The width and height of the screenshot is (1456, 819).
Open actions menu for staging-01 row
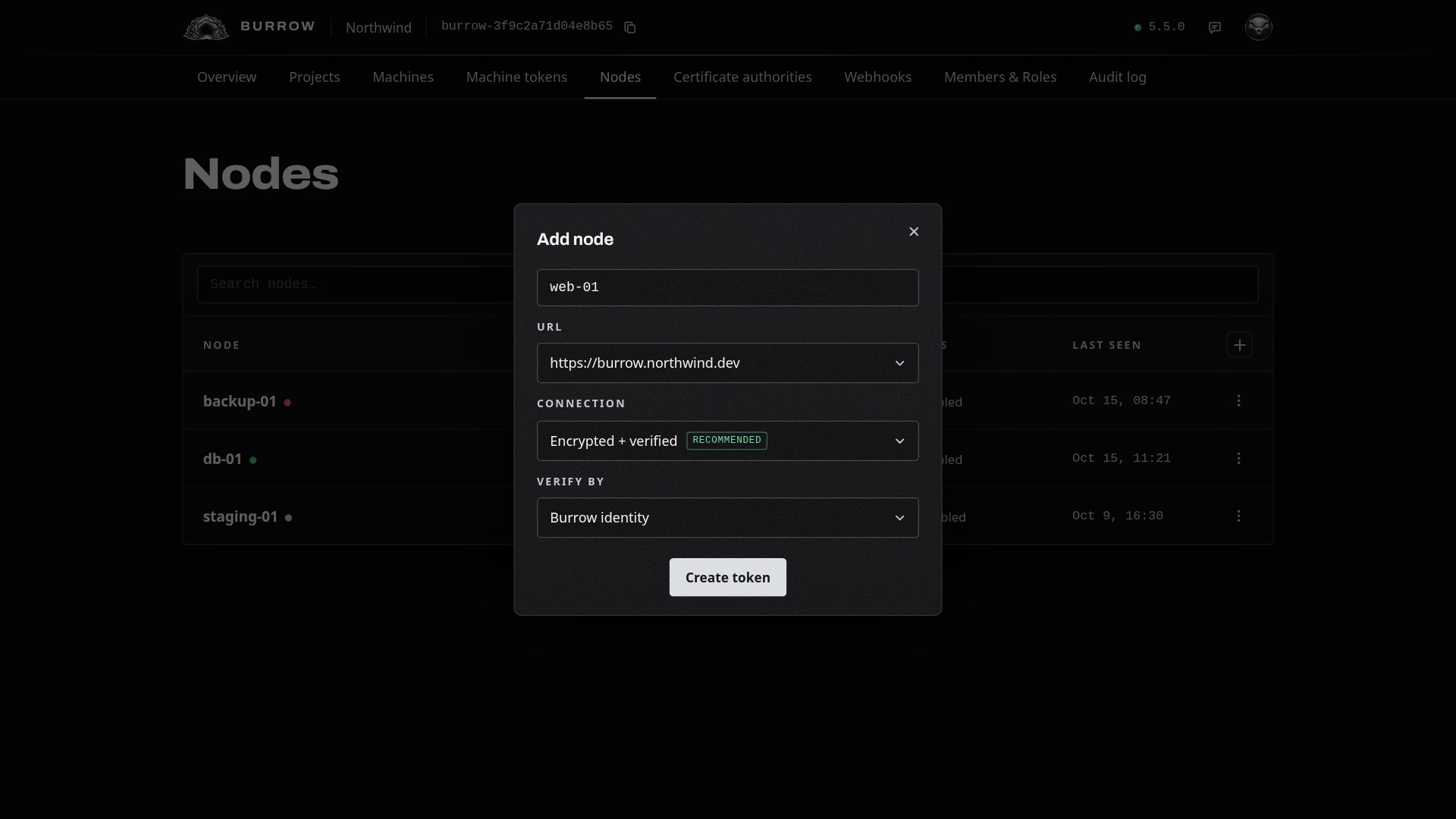coord(1238,516)
